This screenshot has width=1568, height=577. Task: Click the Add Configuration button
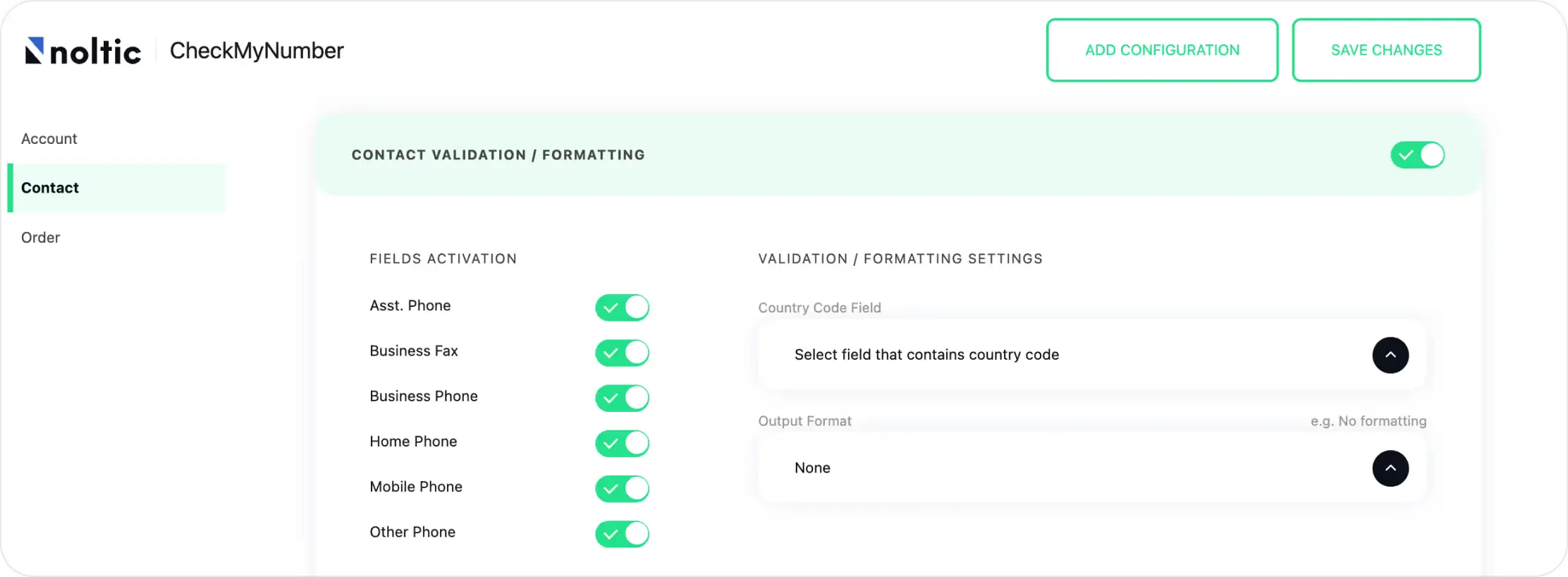coord(1162,50)
